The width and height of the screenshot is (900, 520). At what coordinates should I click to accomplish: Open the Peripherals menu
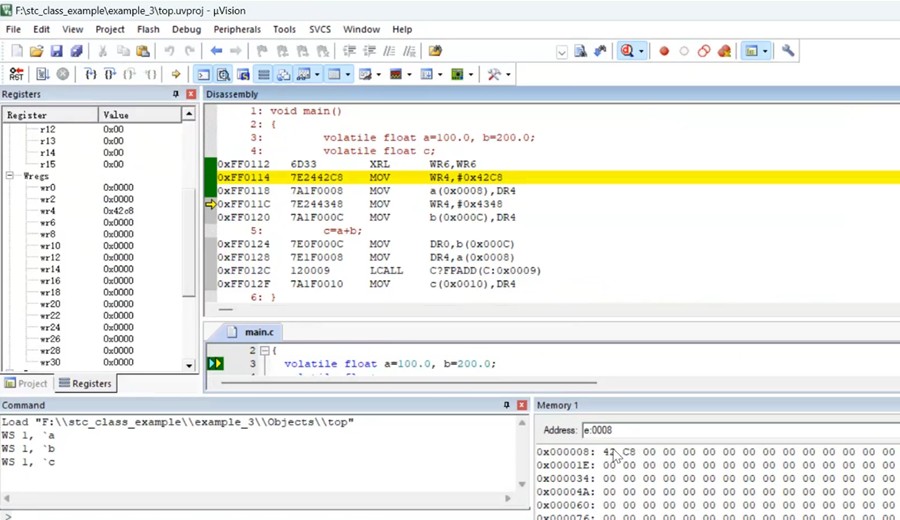(x=236, y=30)
